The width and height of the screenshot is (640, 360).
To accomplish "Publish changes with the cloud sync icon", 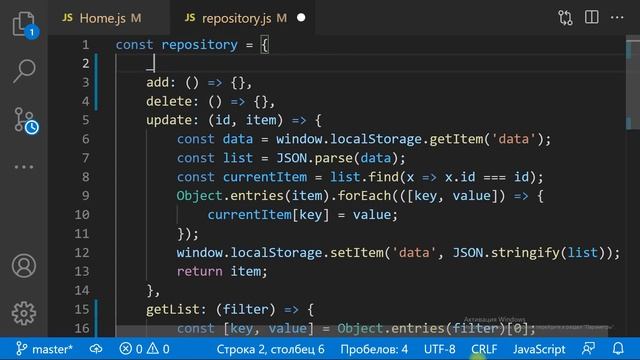I will 96,349.
